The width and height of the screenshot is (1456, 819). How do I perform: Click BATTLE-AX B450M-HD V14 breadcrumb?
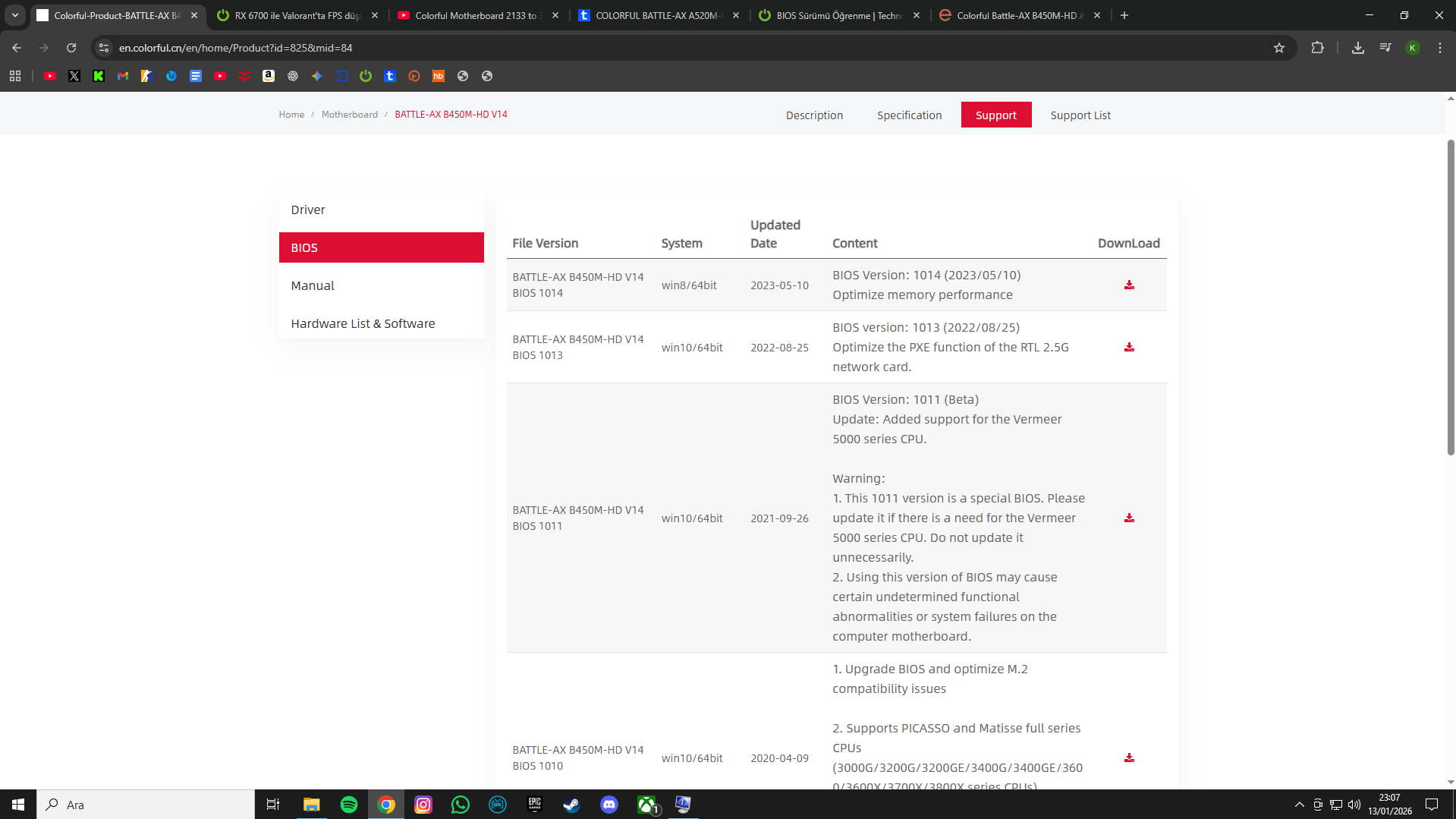click(x=451, y=115)
